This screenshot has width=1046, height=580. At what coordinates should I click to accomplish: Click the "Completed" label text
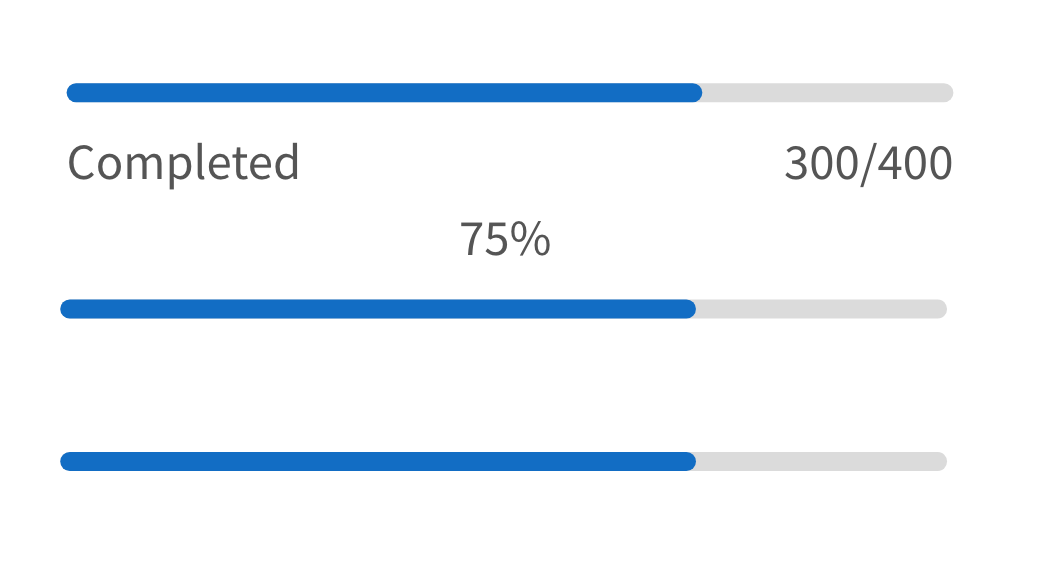(183, 163)
